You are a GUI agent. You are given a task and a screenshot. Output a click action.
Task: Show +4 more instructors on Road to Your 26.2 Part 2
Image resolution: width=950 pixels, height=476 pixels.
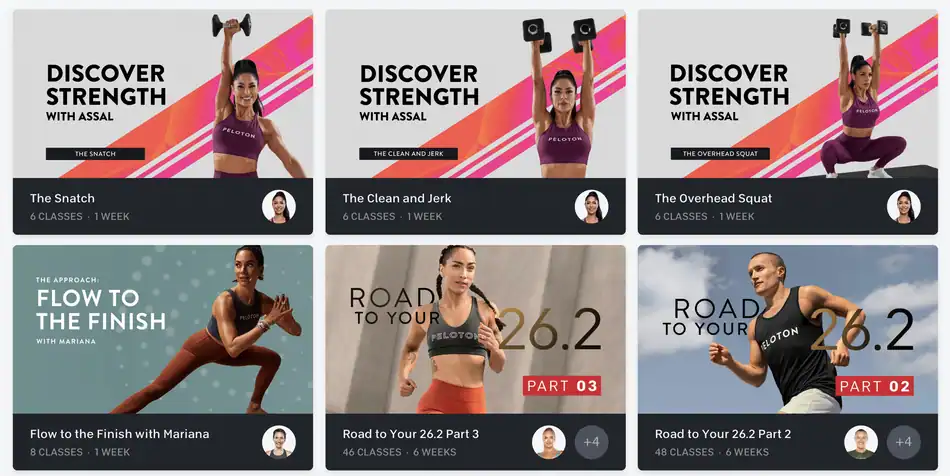click(x=904, y=442)
